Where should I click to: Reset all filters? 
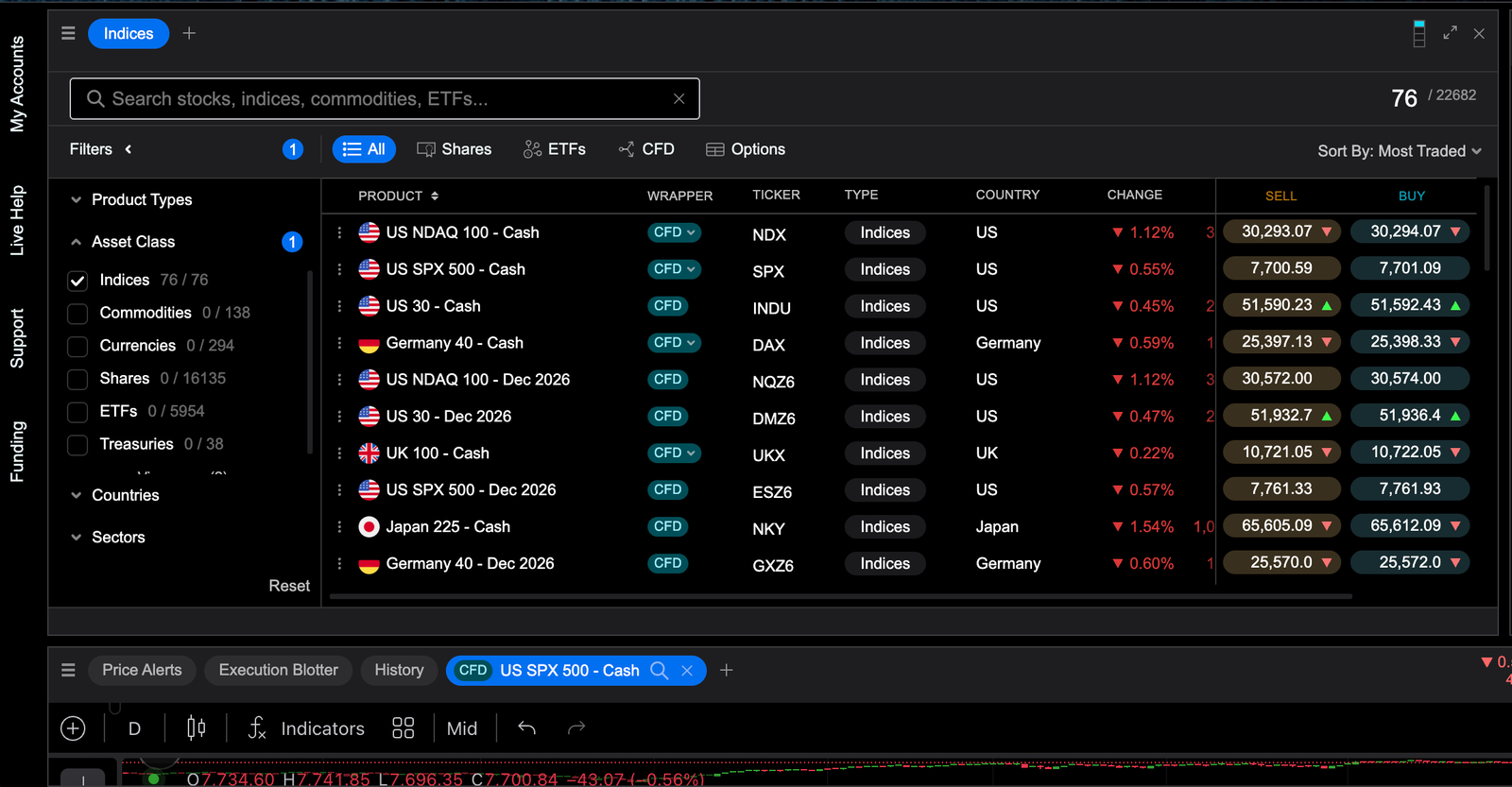289,586
